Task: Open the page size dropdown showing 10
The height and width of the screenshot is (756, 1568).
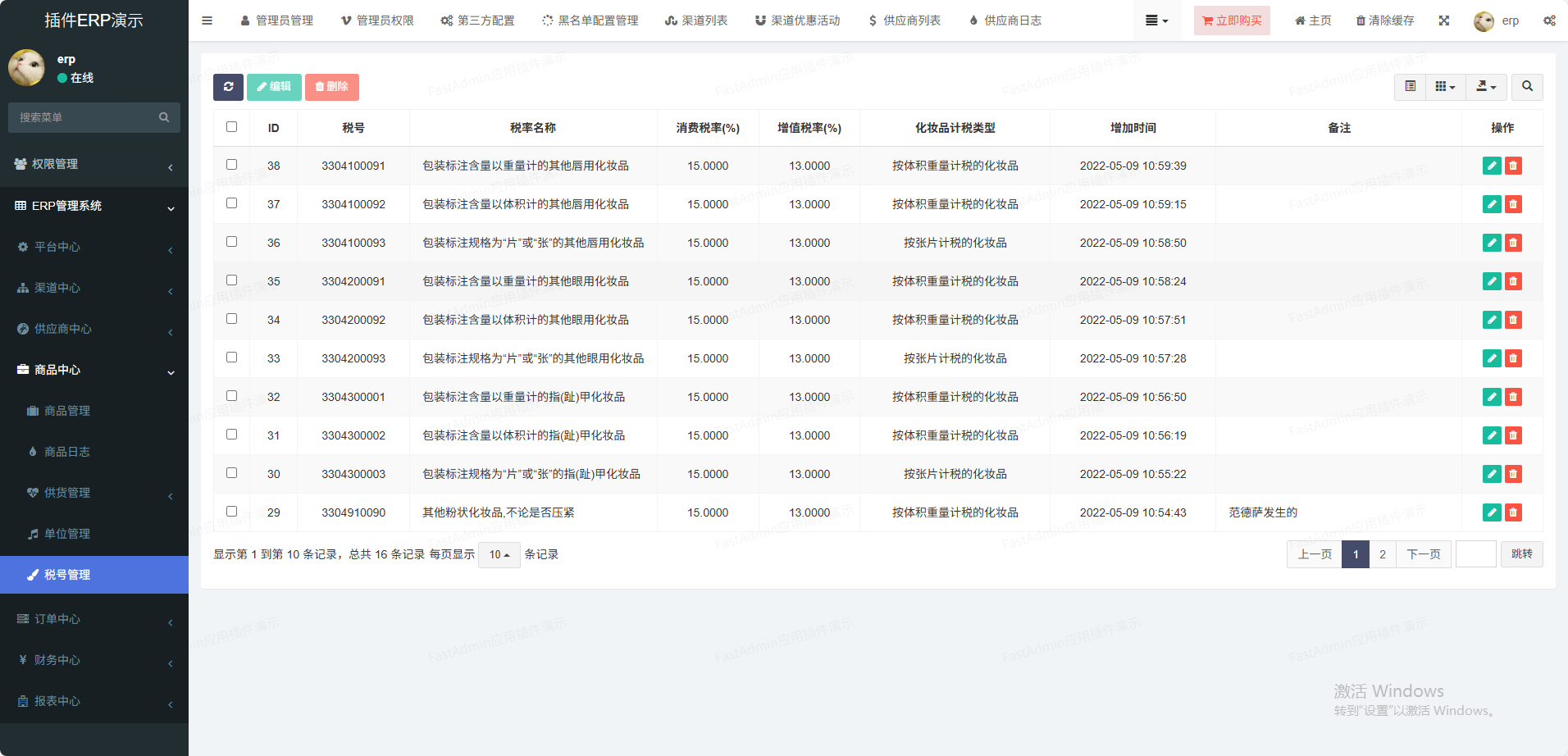Action: point(499,555)
